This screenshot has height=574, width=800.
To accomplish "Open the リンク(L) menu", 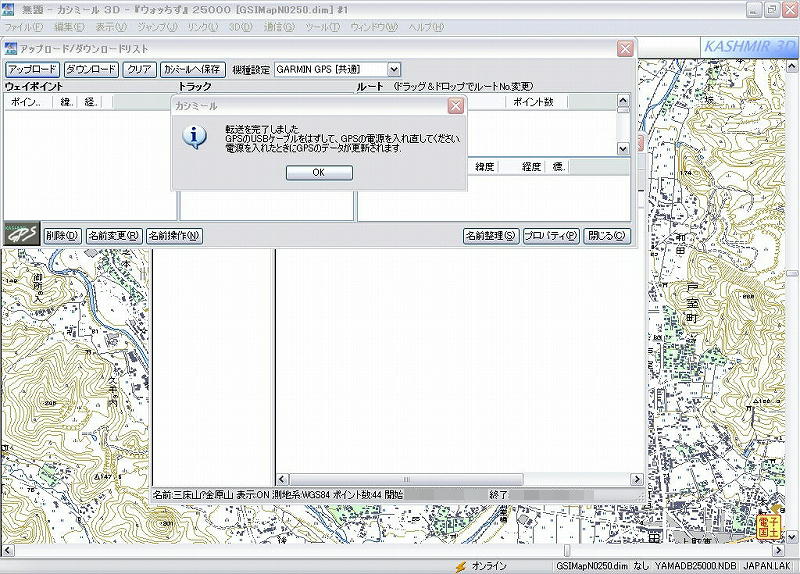I will [x=203, y=27].
